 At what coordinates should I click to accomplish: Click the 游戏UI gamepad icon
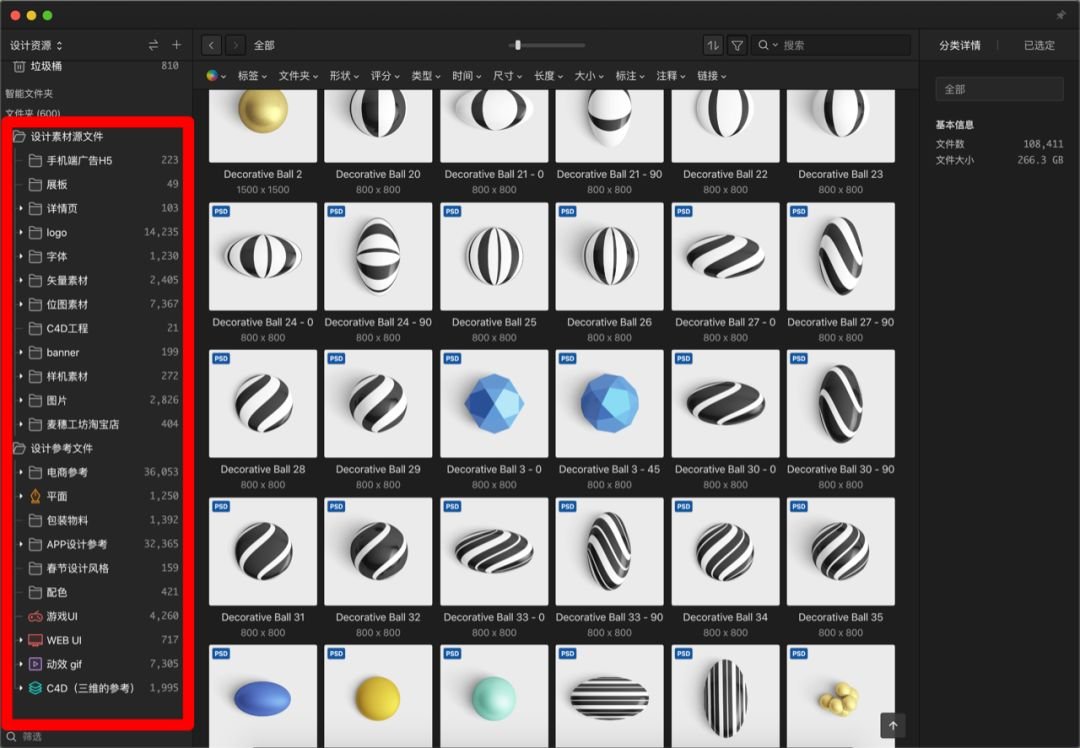pyautogui.click(x=35, y=616)
